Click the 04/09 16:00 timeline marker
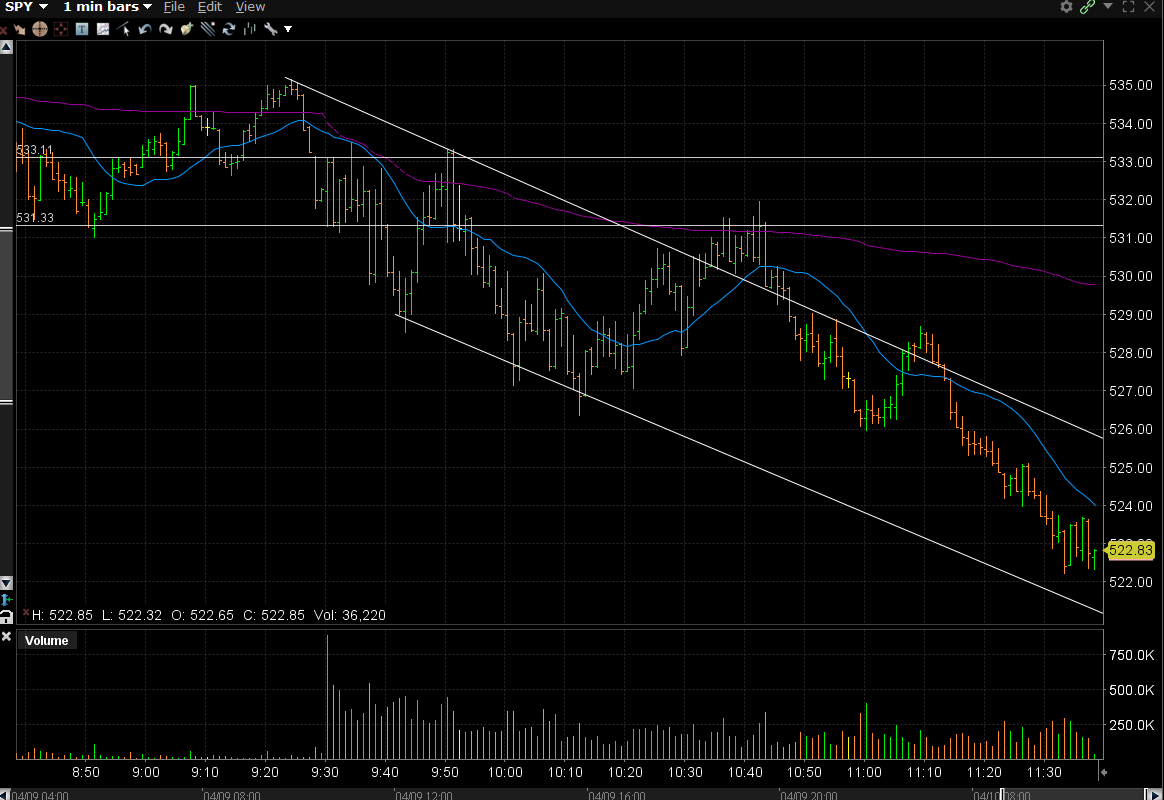This screenshot has width=1164, height=800. pyautogui.click(x=617, y=796)
